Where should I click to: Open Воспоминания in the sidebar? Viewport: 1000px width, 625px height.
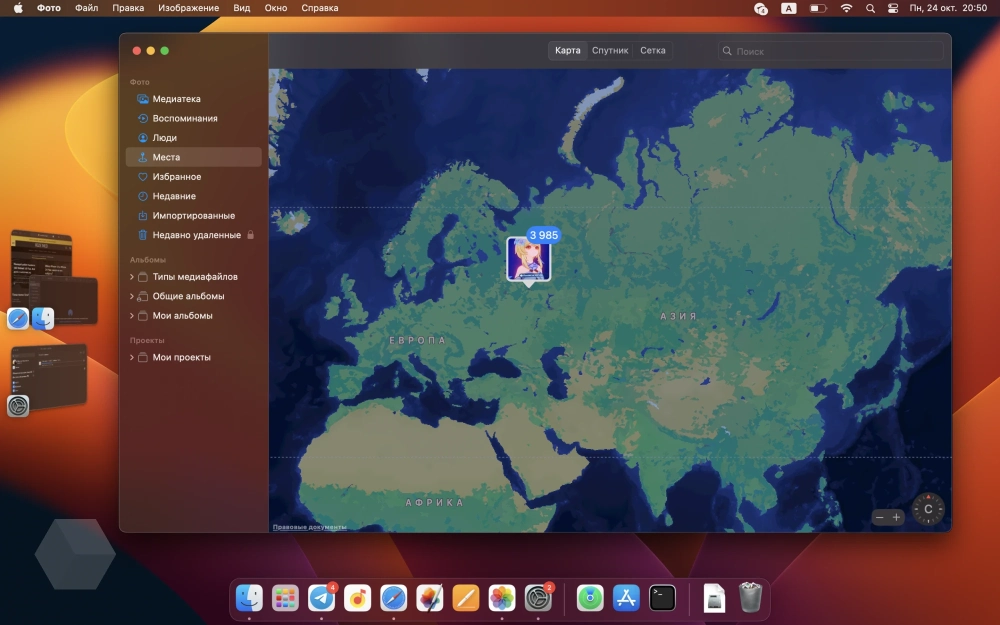pos(184,118)
